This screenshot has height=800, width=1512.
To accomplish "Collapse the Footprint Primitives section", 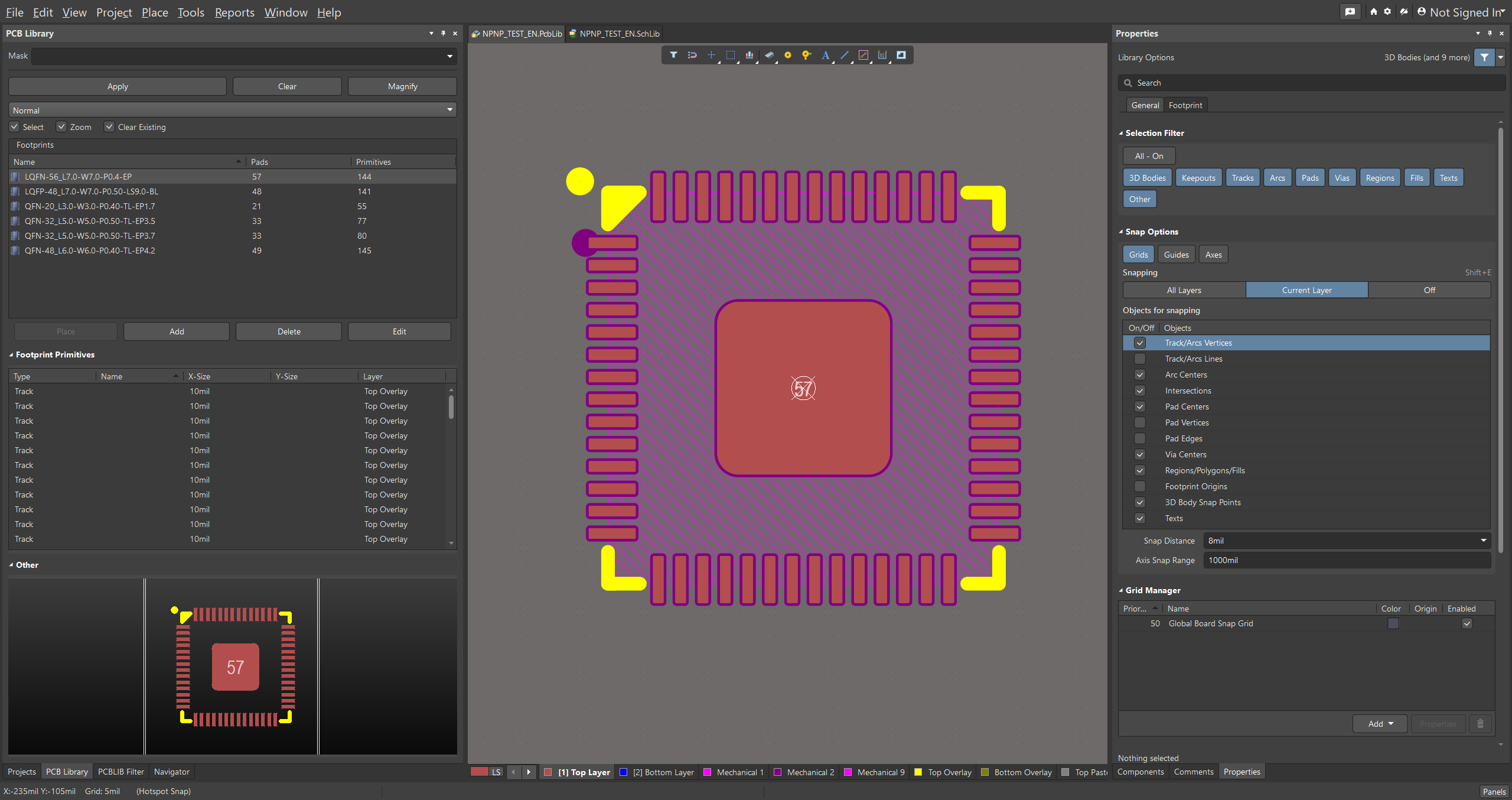I will (11, 355).
